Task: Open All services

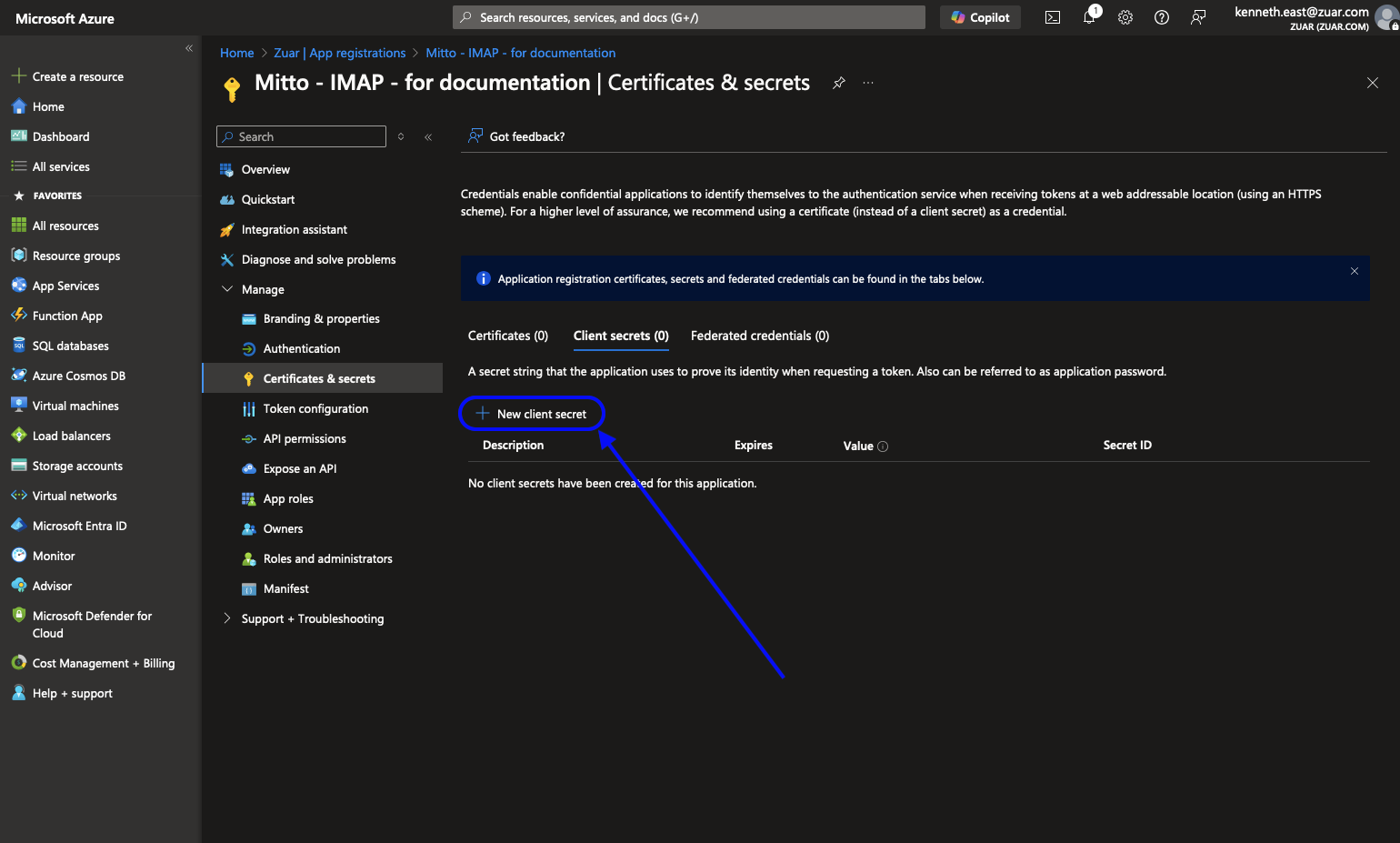Action: click(x=51, y=166)
